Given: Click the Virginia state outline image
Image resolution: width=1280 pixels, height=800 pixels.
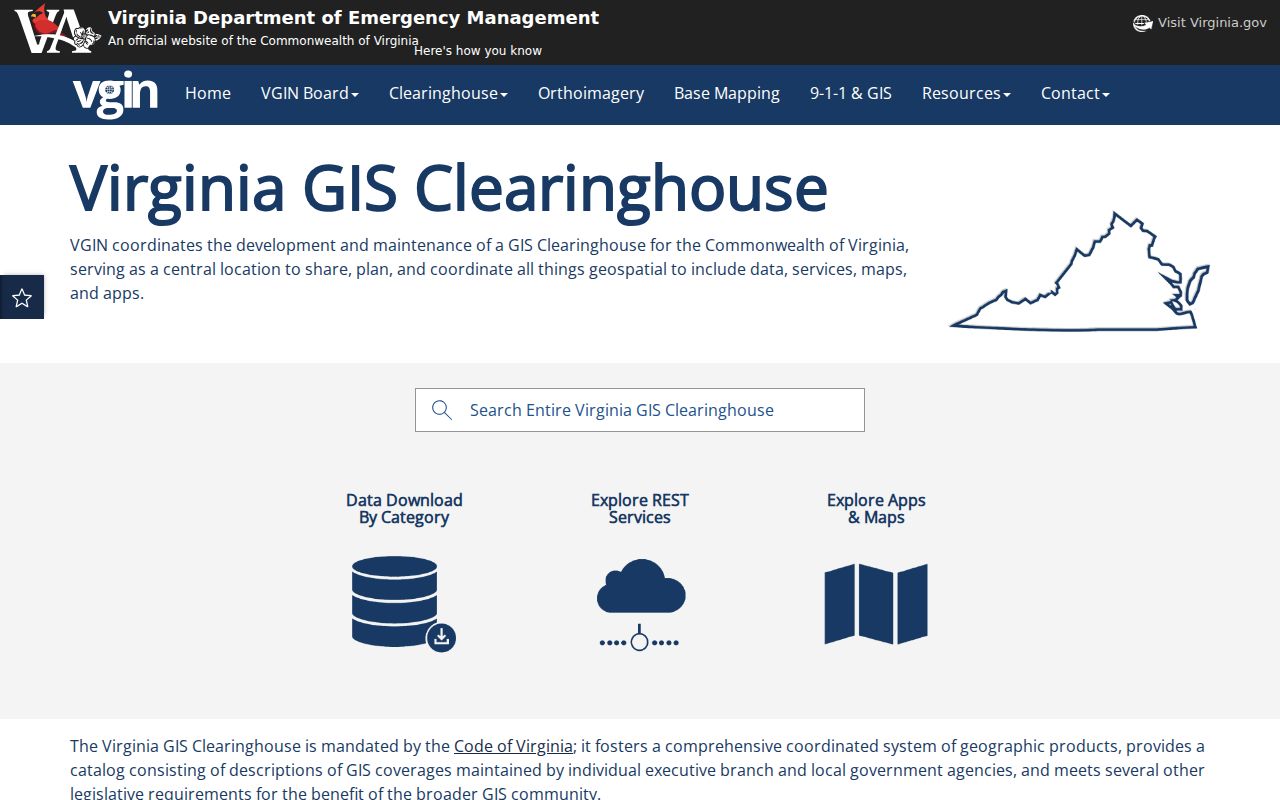Looking at the screenshot, I should click(1080, 271).
